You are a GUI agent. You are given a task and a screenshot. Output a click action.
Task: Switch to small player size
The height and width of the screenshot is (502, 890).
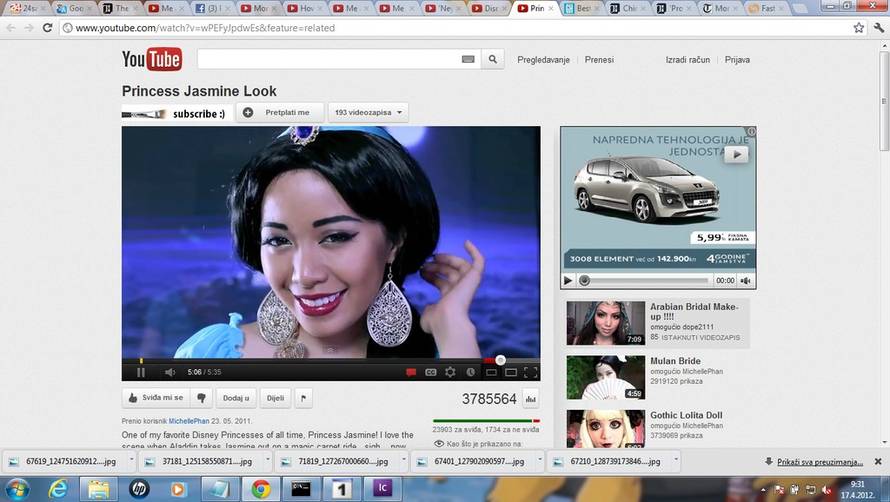tap(492, 373)
